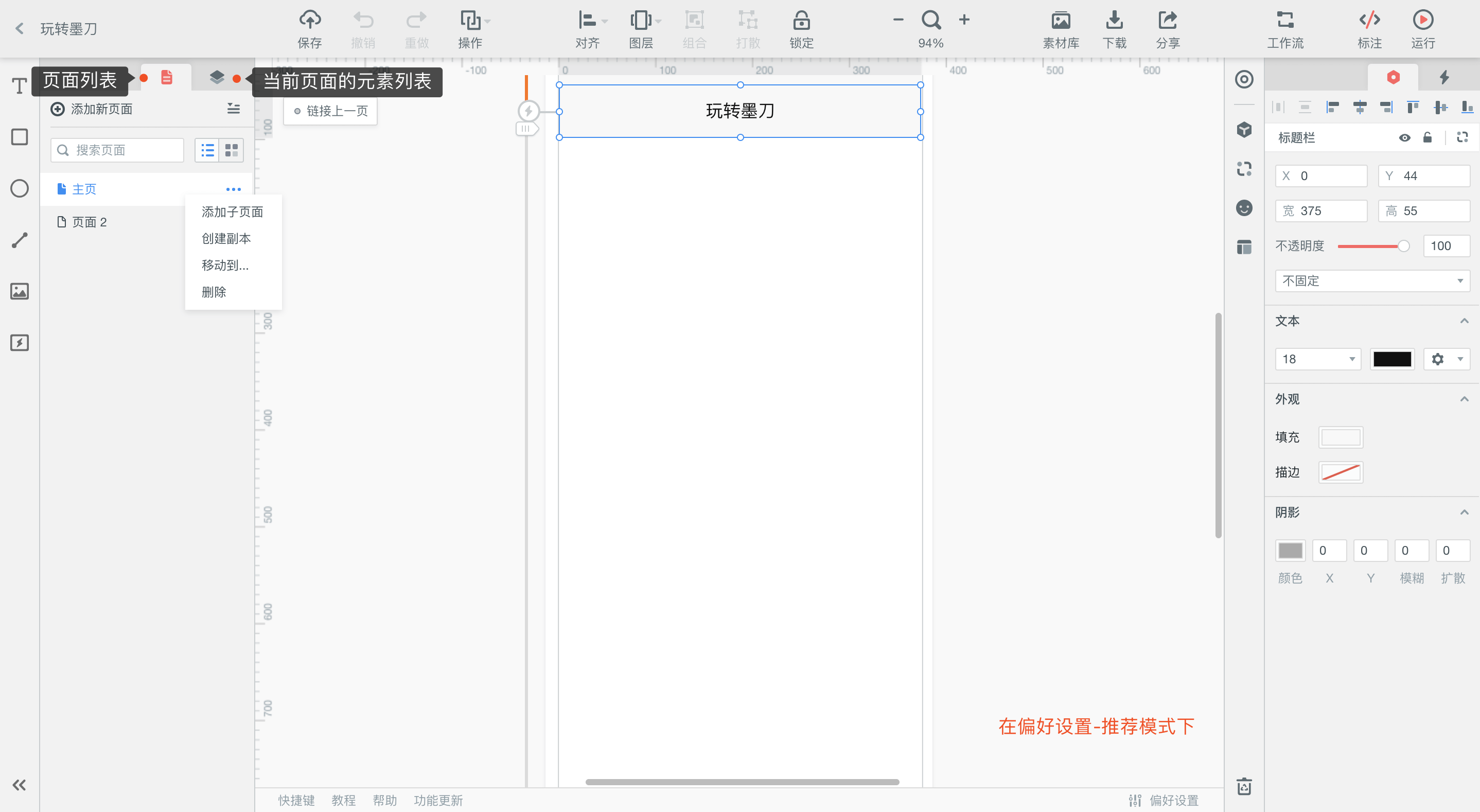Open the 不固定 position dropdown
Image resolution: width=1480 pixels, height=812 pixels.
click(1372, 281)
